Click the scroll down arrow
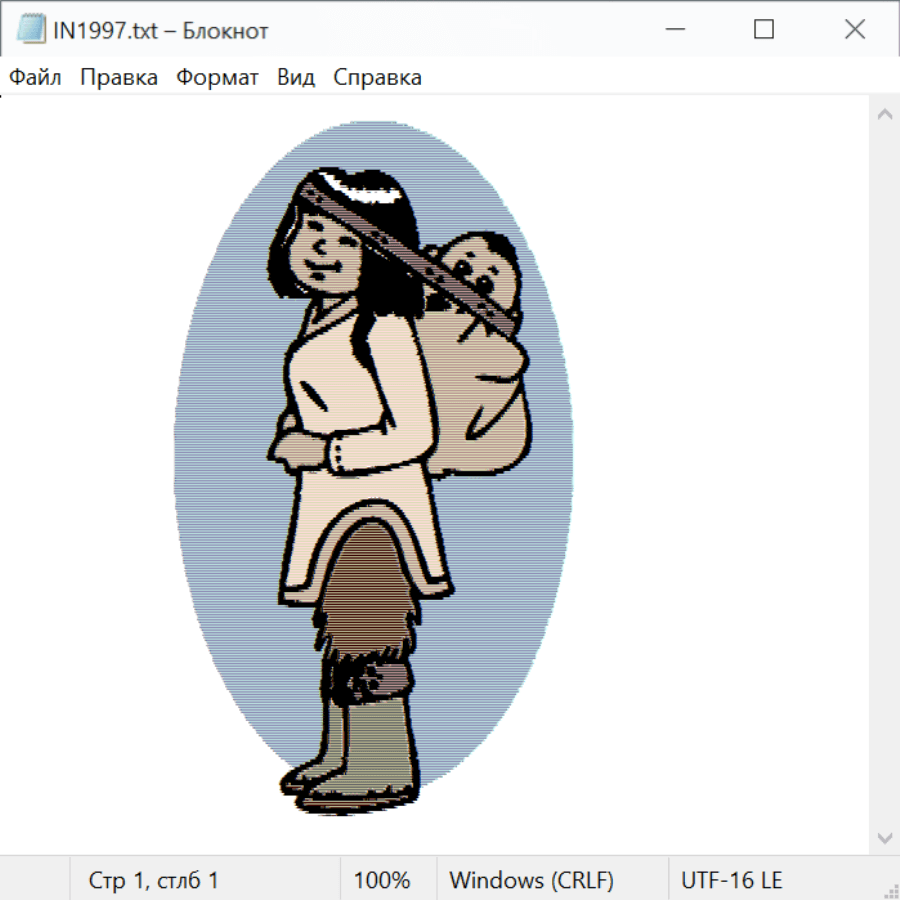900x900 pixels. coord(884,837)
